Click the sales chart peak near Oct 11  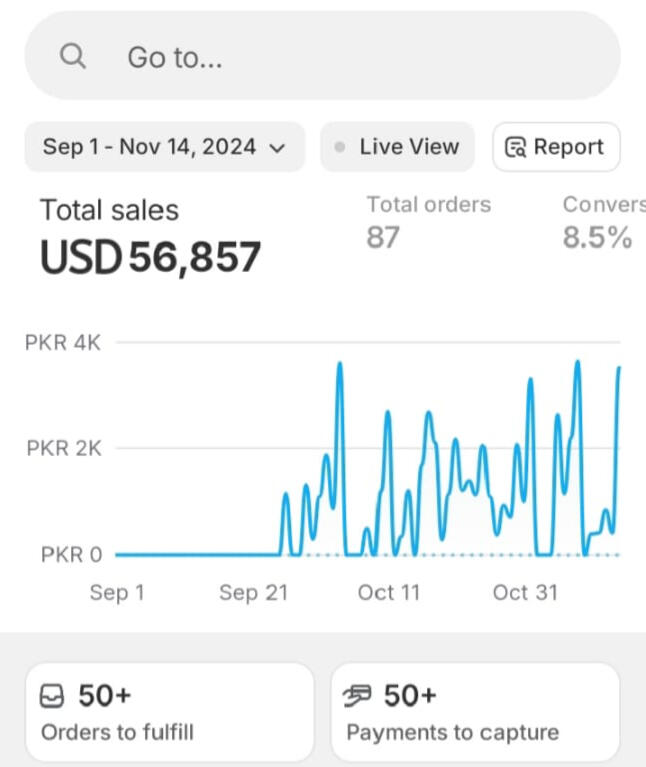click(387, 412)
